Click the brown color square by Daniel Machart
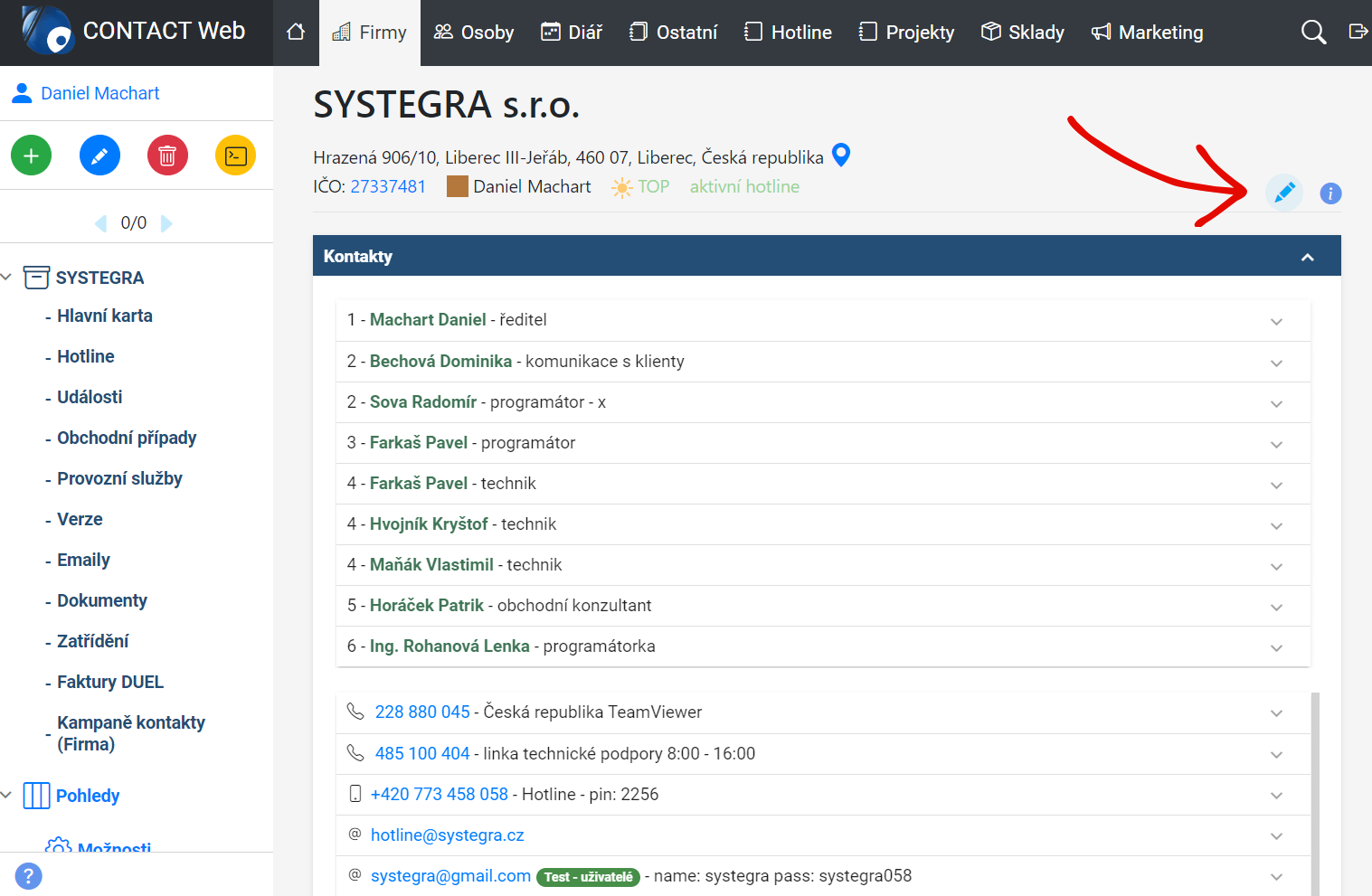This screenshot has width=1372, height=896. tap(458, 186)
